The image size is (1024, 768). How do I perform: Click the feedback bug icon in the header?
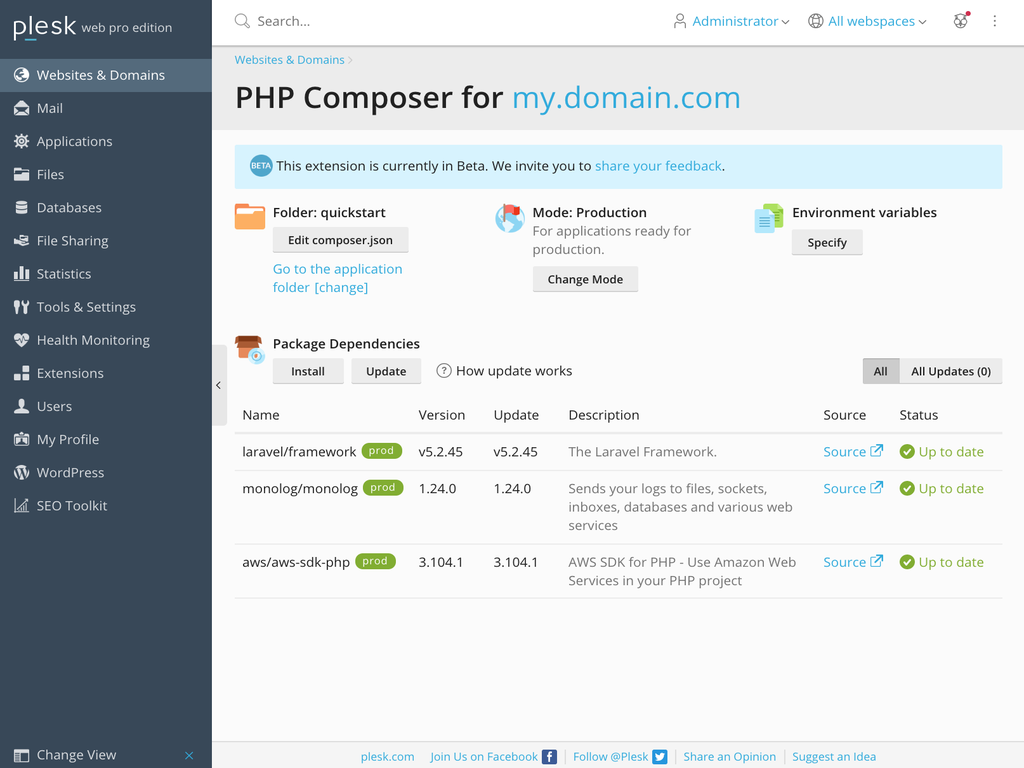click(x=960, y=20)
